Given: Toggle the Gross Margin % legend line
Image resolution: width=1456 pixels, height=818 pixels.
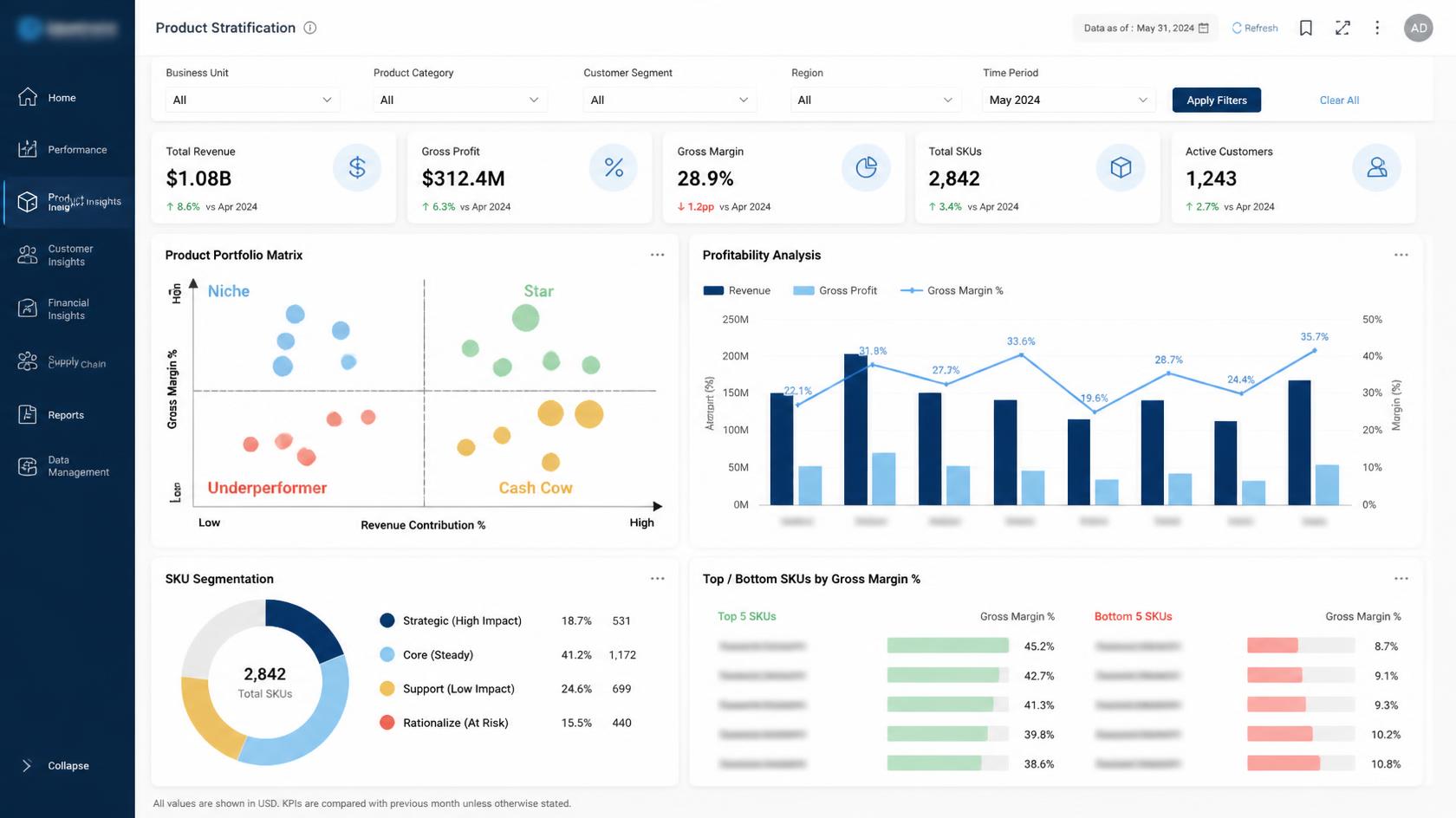Looking at the screenshot, I should 911,290.
